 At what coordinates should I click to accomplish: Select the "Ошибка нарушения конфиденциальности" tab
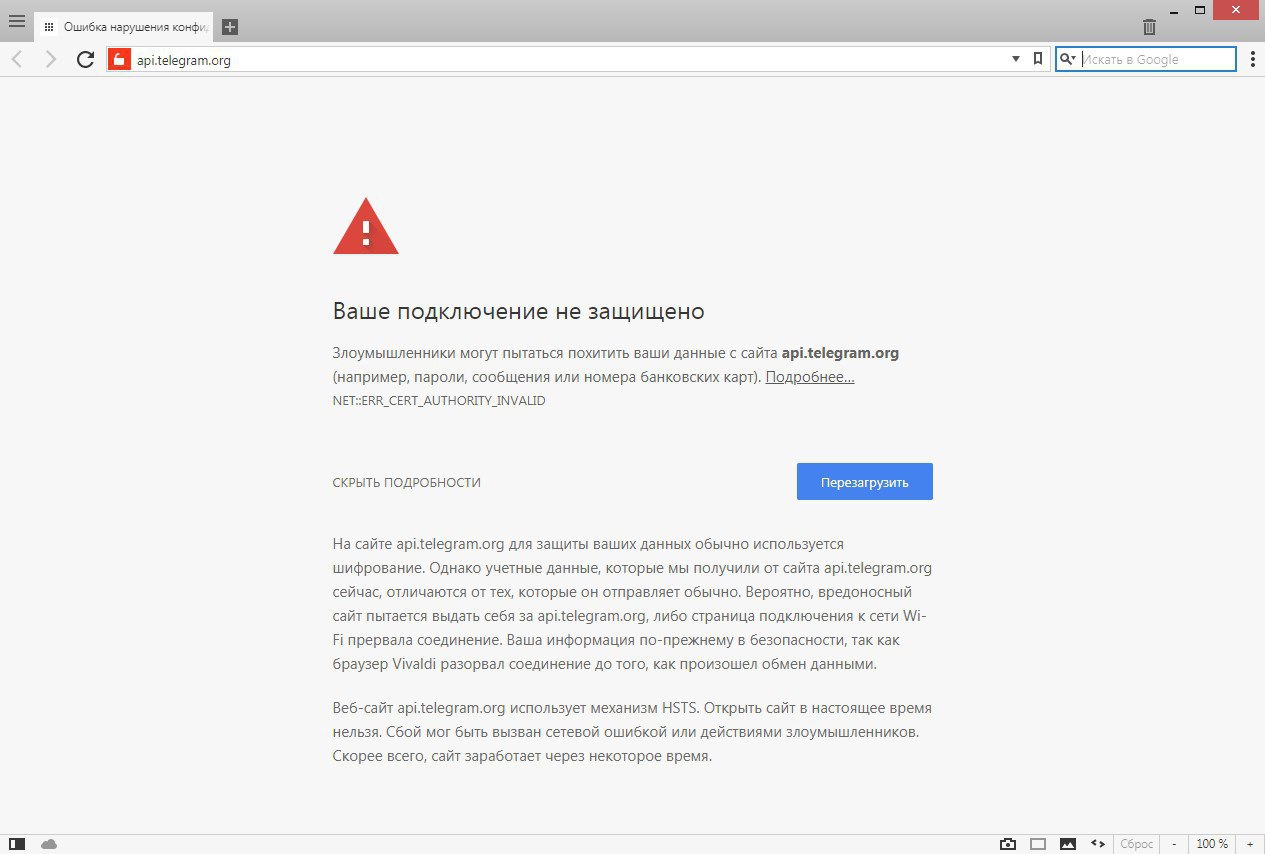pyautogui.click(x=125, y=27)
